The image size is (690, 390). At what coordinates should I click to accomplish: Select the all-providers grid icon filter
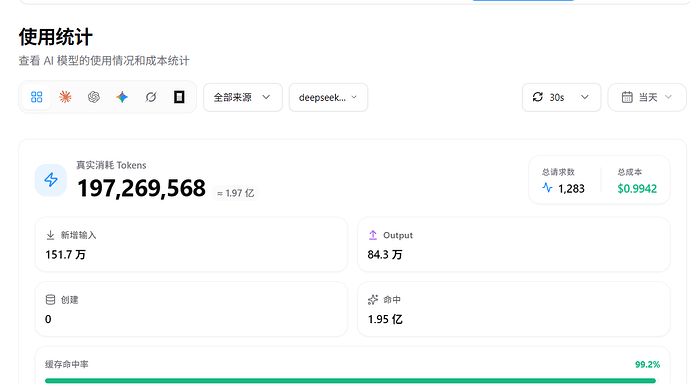(37, 97)
